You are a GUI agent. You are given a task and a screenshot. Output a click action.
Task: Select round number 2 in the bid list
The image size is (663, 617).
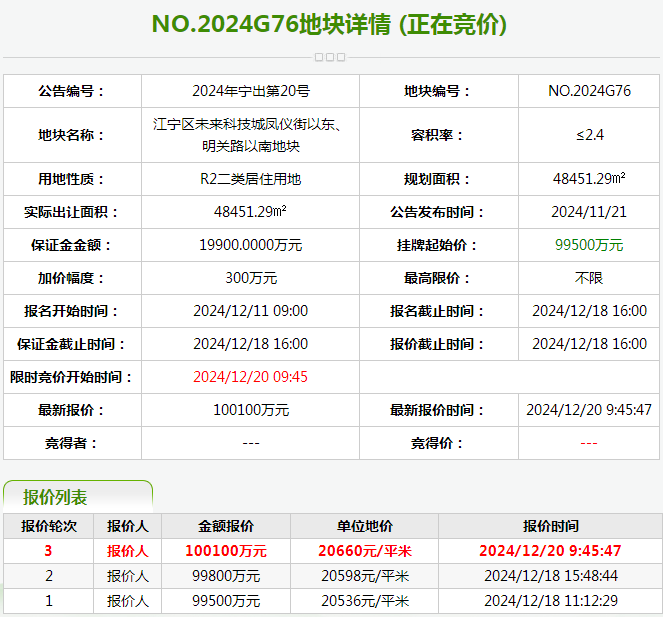coord(49,576)
